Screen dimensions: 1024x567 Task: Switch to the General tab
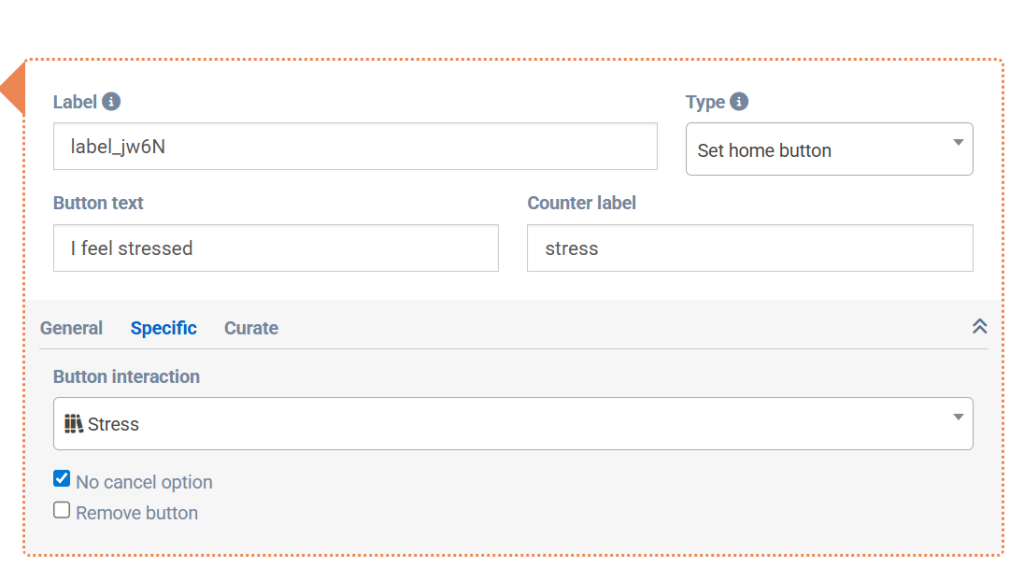[x=71, y=328]
